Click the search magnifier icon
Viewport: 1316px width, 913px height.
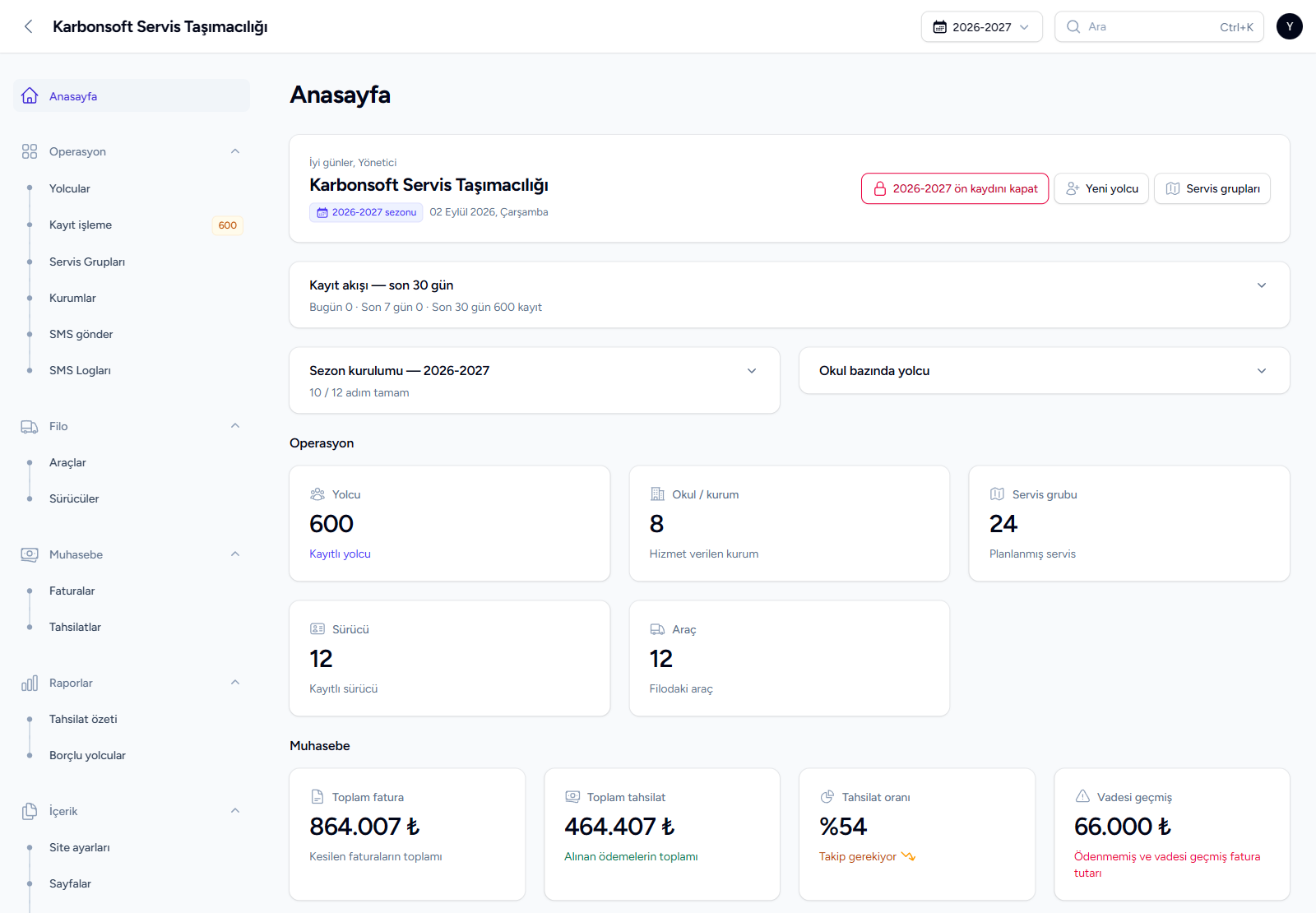(x=1073, y=26)
